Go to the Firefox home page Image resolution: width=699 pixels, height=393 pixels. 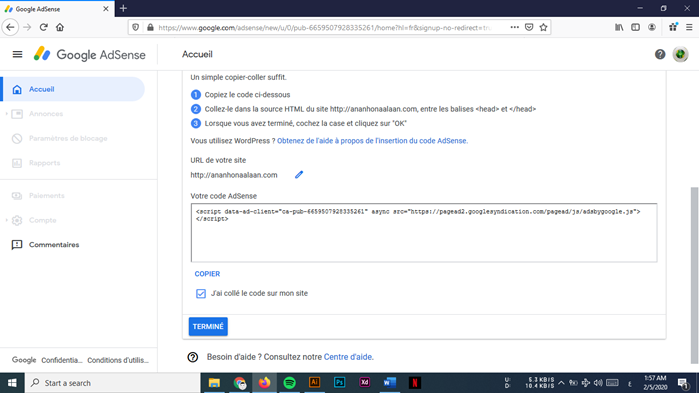pos(60,27)
